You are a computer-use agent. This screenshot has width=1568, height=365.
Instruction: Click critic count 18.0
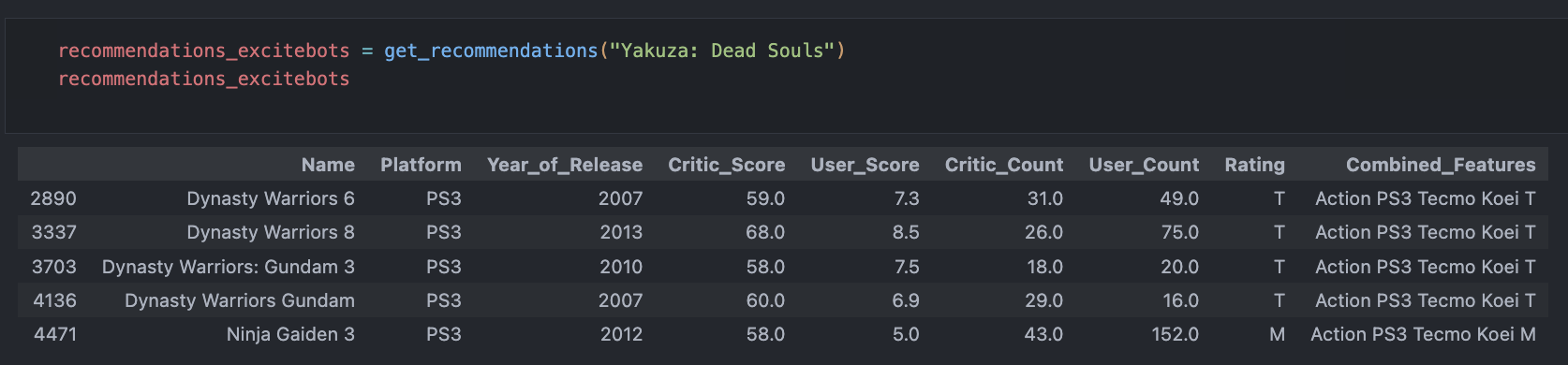point(1044,267)
